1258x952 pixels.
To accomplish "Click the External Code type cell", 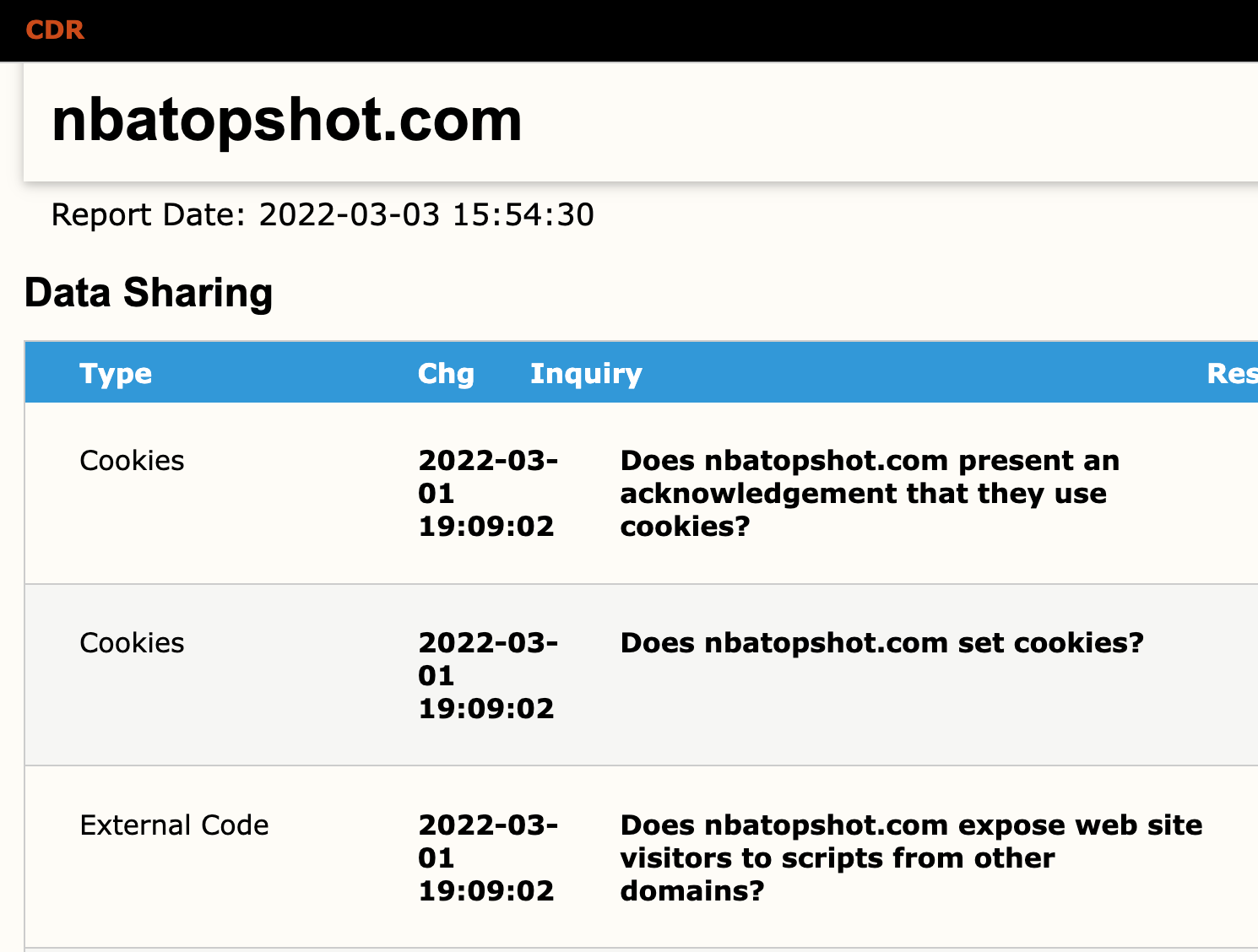I will click(x=174, y=825).
